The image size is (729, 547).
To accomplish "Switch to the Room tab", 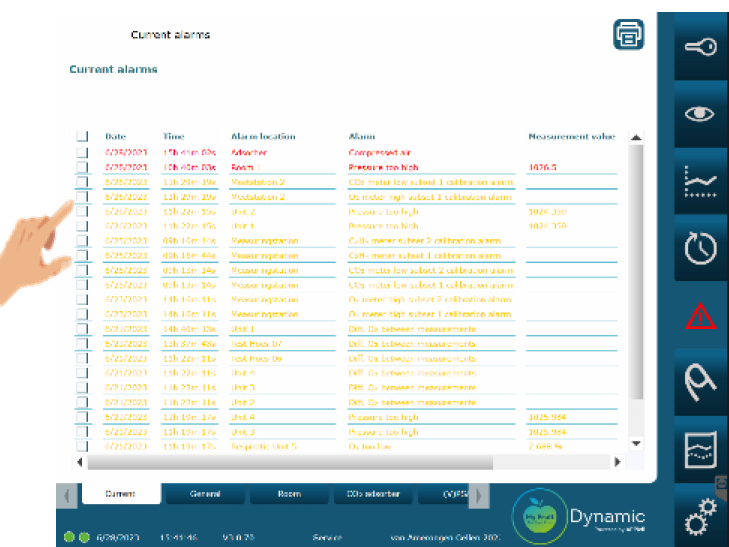I will [x=289, y=494].
